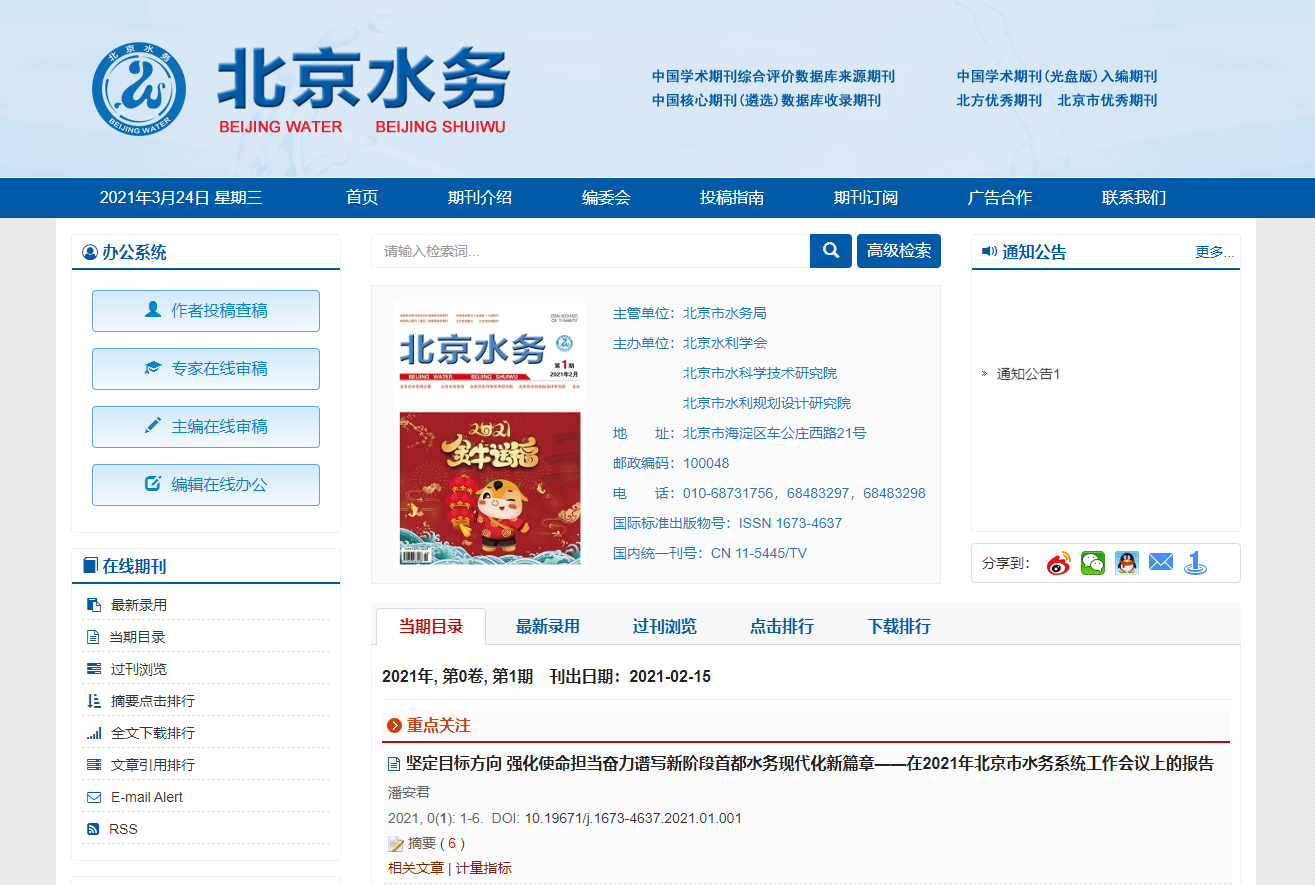Click the RSS feed icon
Viewport: 1315px width, 885px height.
(x=93, y=829)
